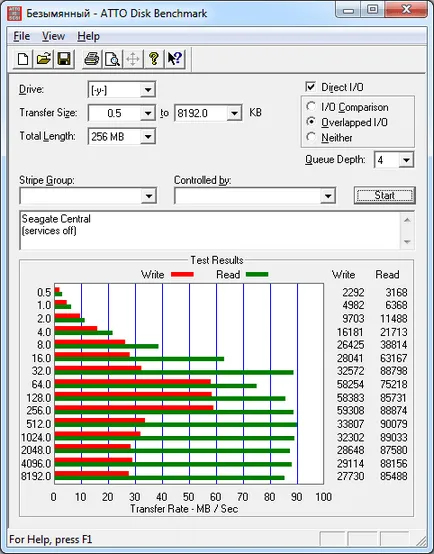Select the Neither radio button
The width and height of the screenshot is (434, 554).
point(311,137)
